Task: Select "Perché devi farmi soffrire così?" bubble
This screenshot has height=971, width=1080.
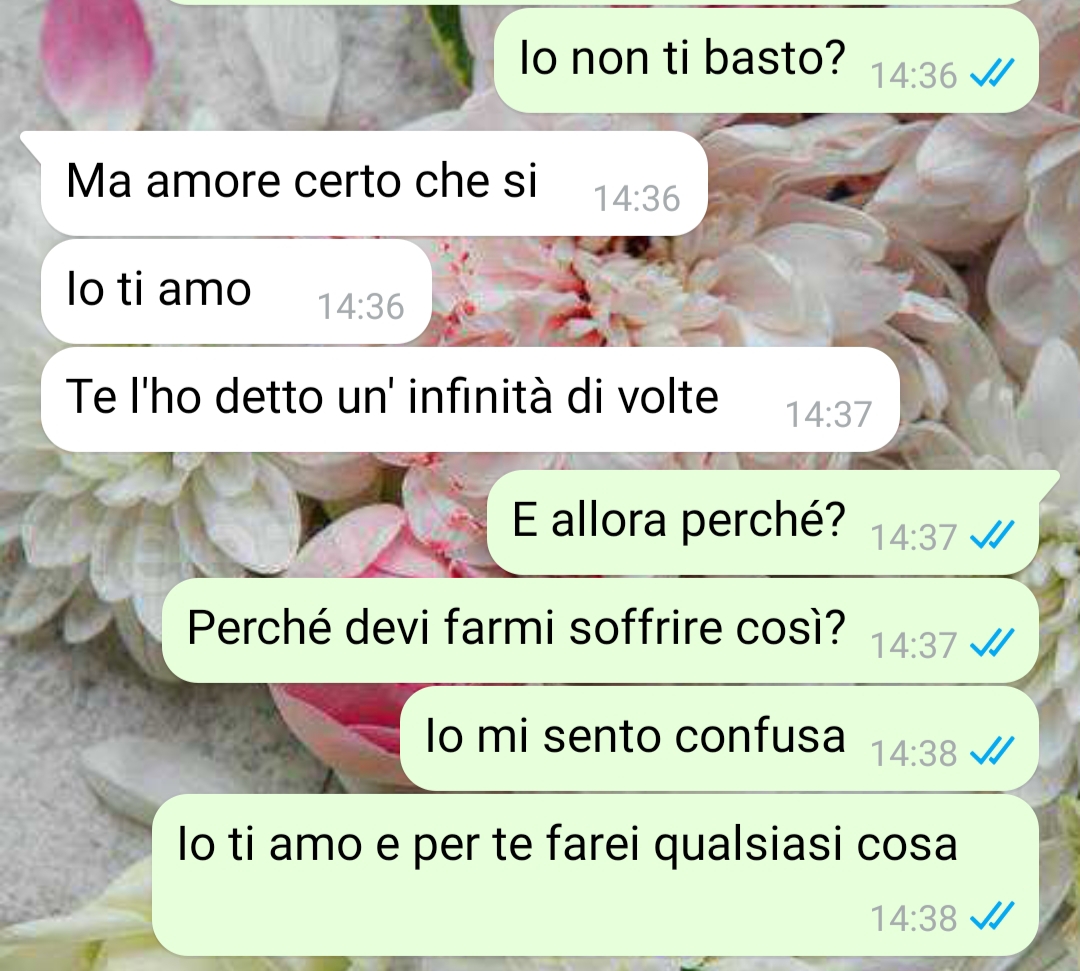Action: pos(600,631)
